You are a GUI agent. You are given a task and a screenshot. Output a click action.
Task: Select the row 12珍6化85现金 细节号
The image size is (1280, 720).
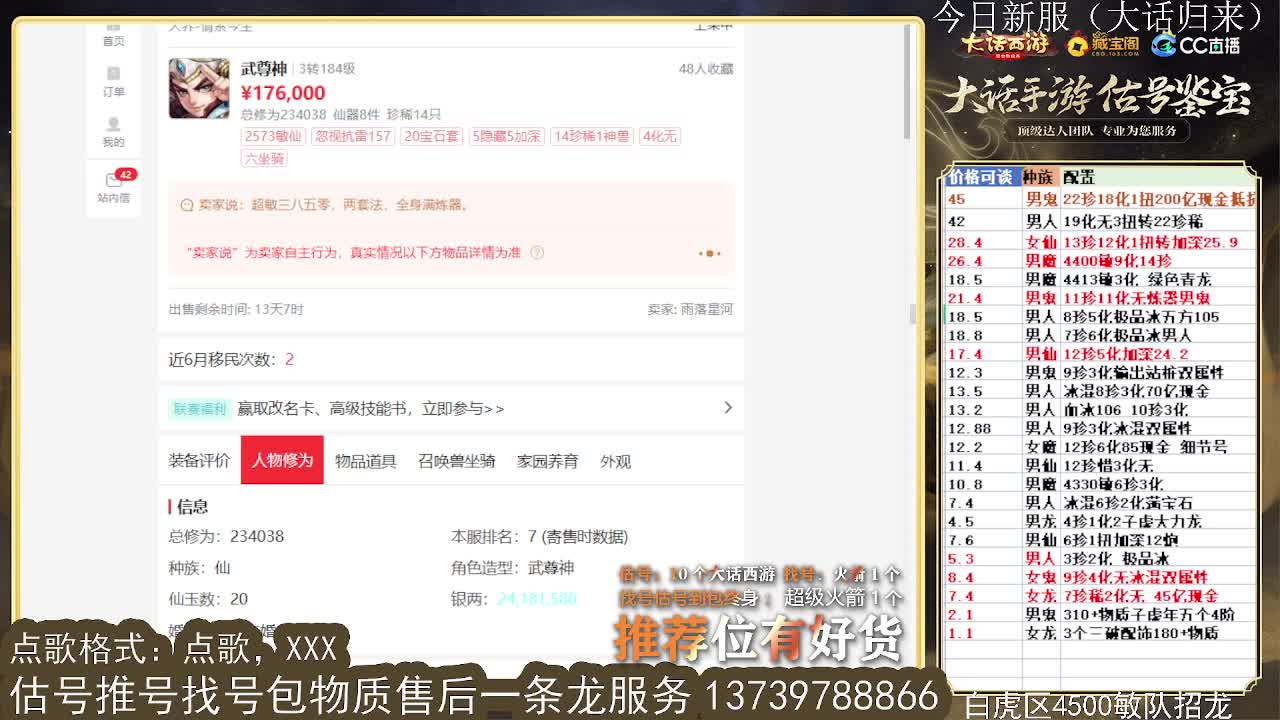click(1101, 447)
